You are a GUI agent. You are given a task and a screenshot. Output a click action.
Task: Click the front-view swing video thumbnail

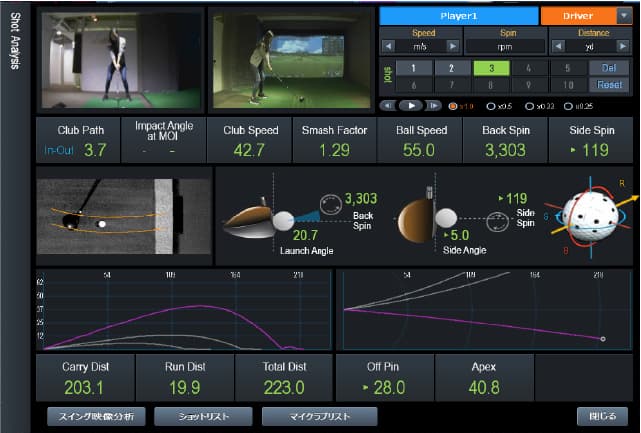(x=120, y=60)
